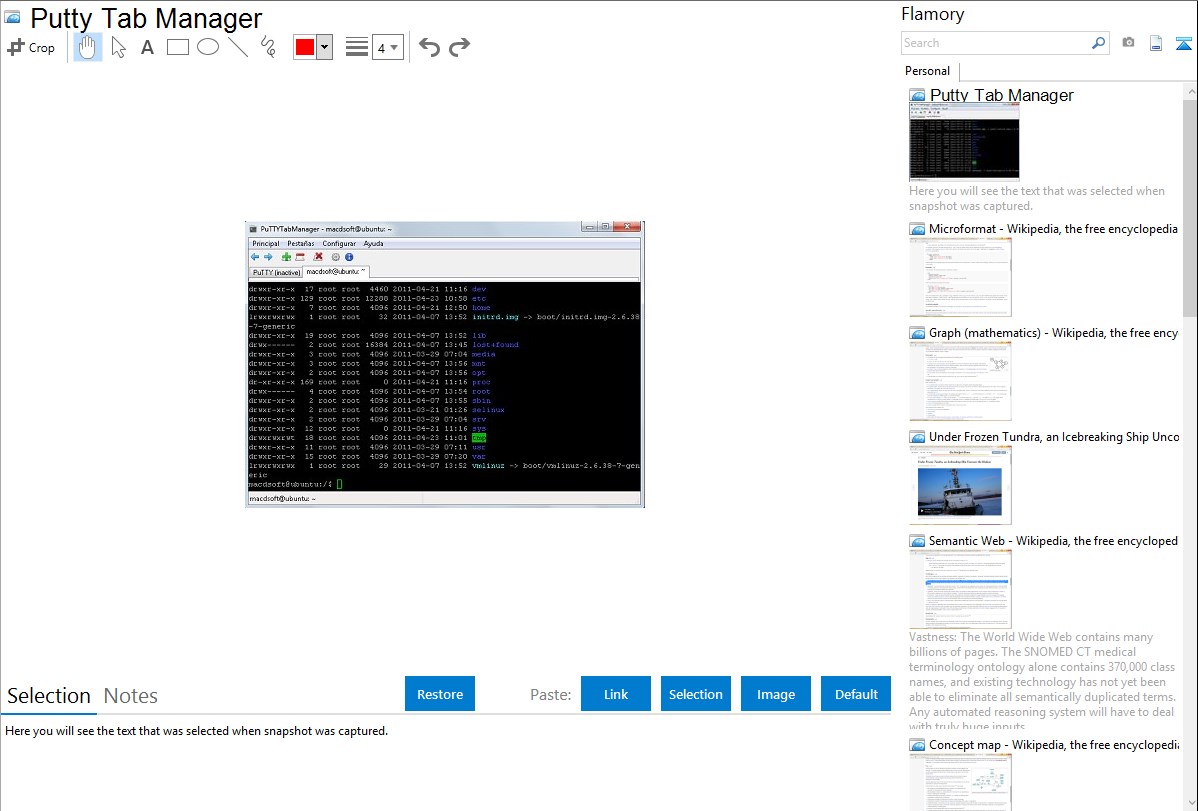Screen dimensions: 1198x811
Task: Click the Putty Tab Manager title in sidebar
Action: [x=1002, y=96]
